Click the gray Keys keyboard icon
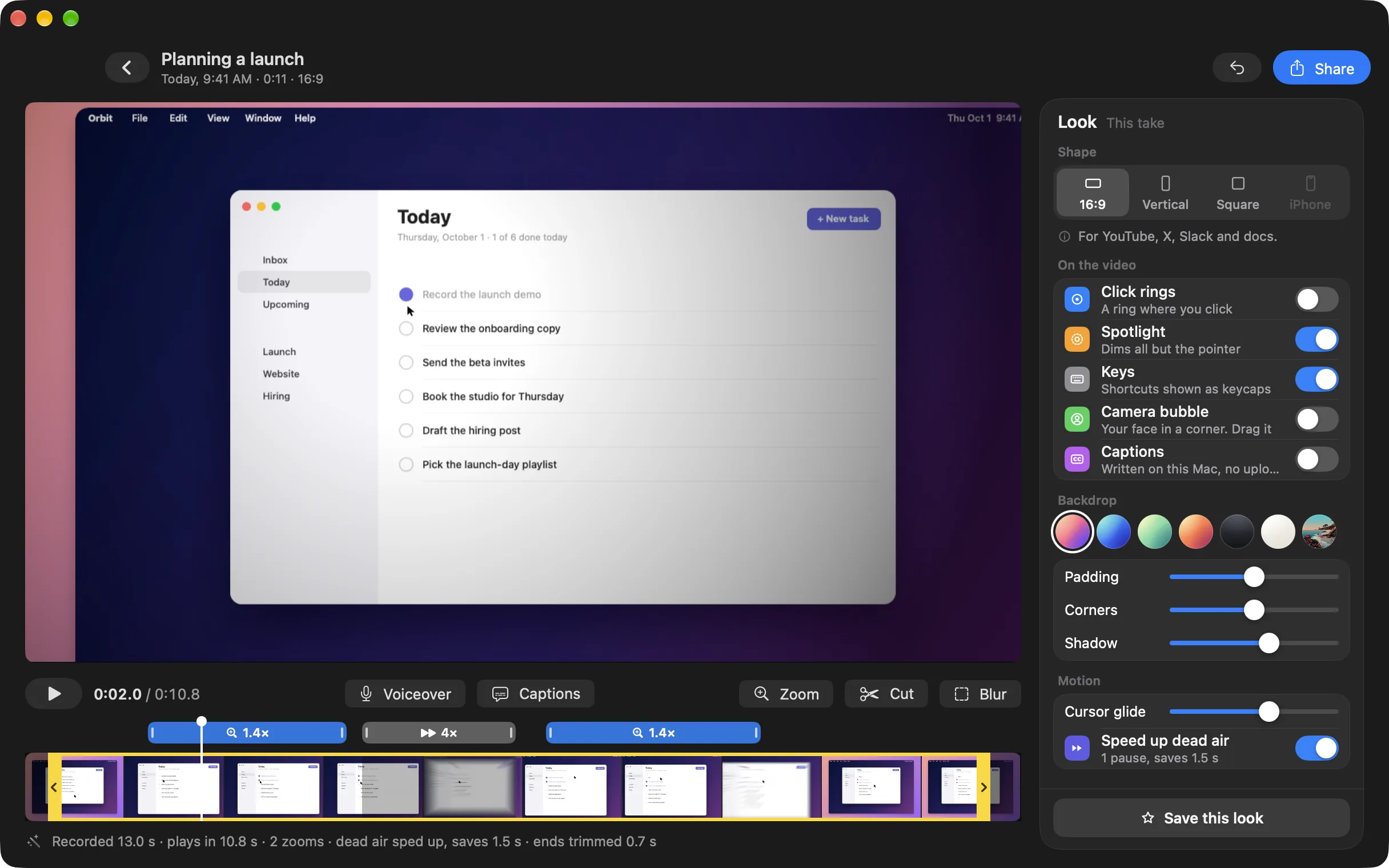Viewport: 1389px width, 868px height. coord(1077,379)
